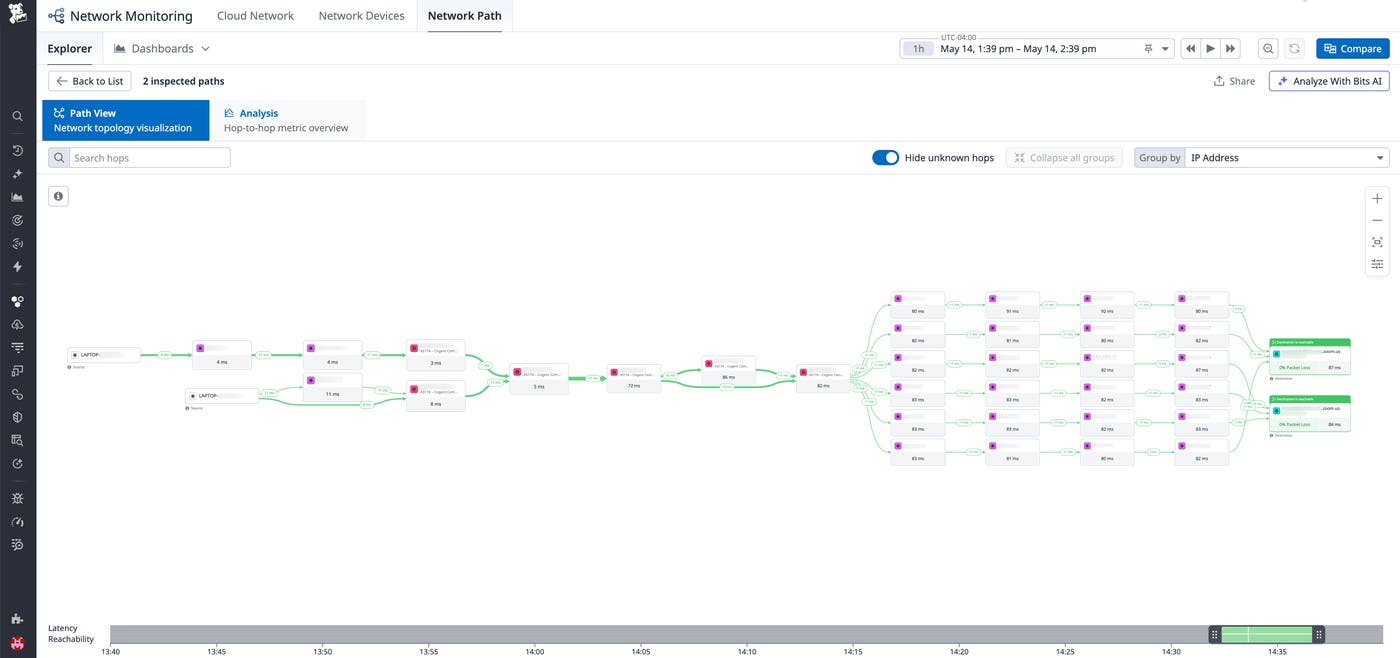This screenshot has width=1400, height=658.
Task: Click the refresh icon beside Compare
Action: click(x=1294, y=48)
